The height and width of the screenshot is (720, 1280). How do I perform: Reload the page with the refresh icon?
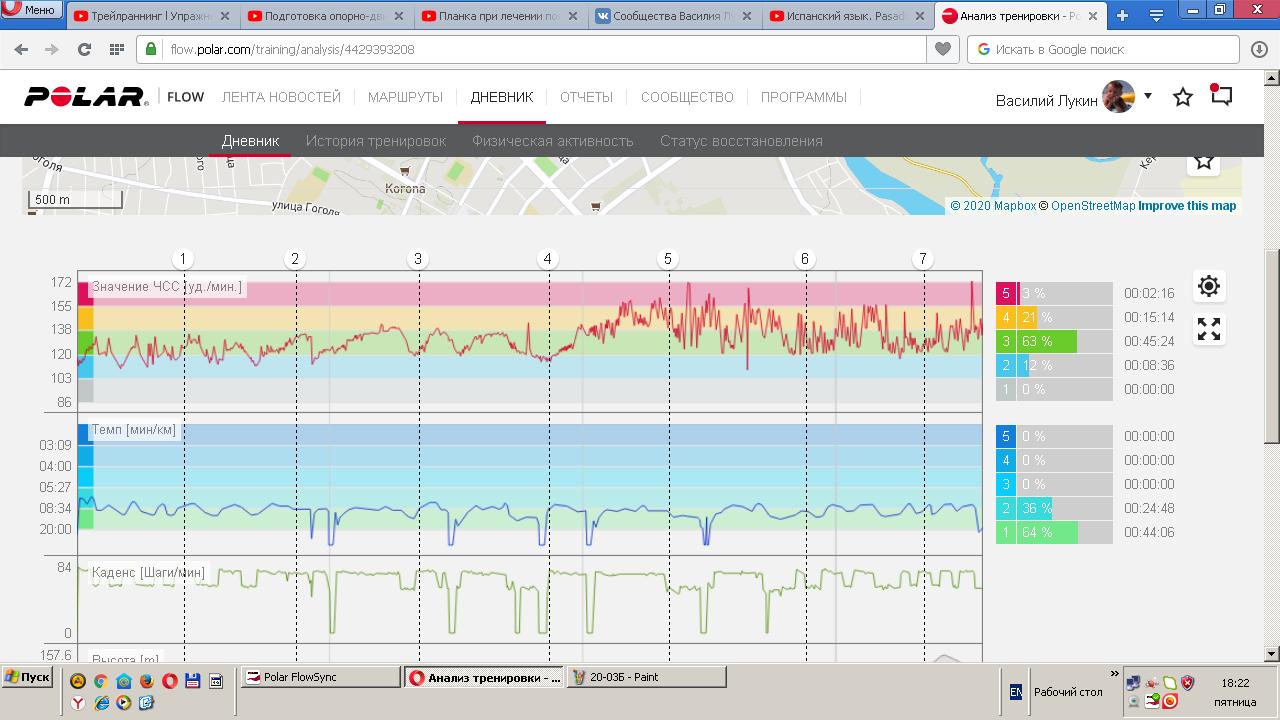click(x=85, y=49)
